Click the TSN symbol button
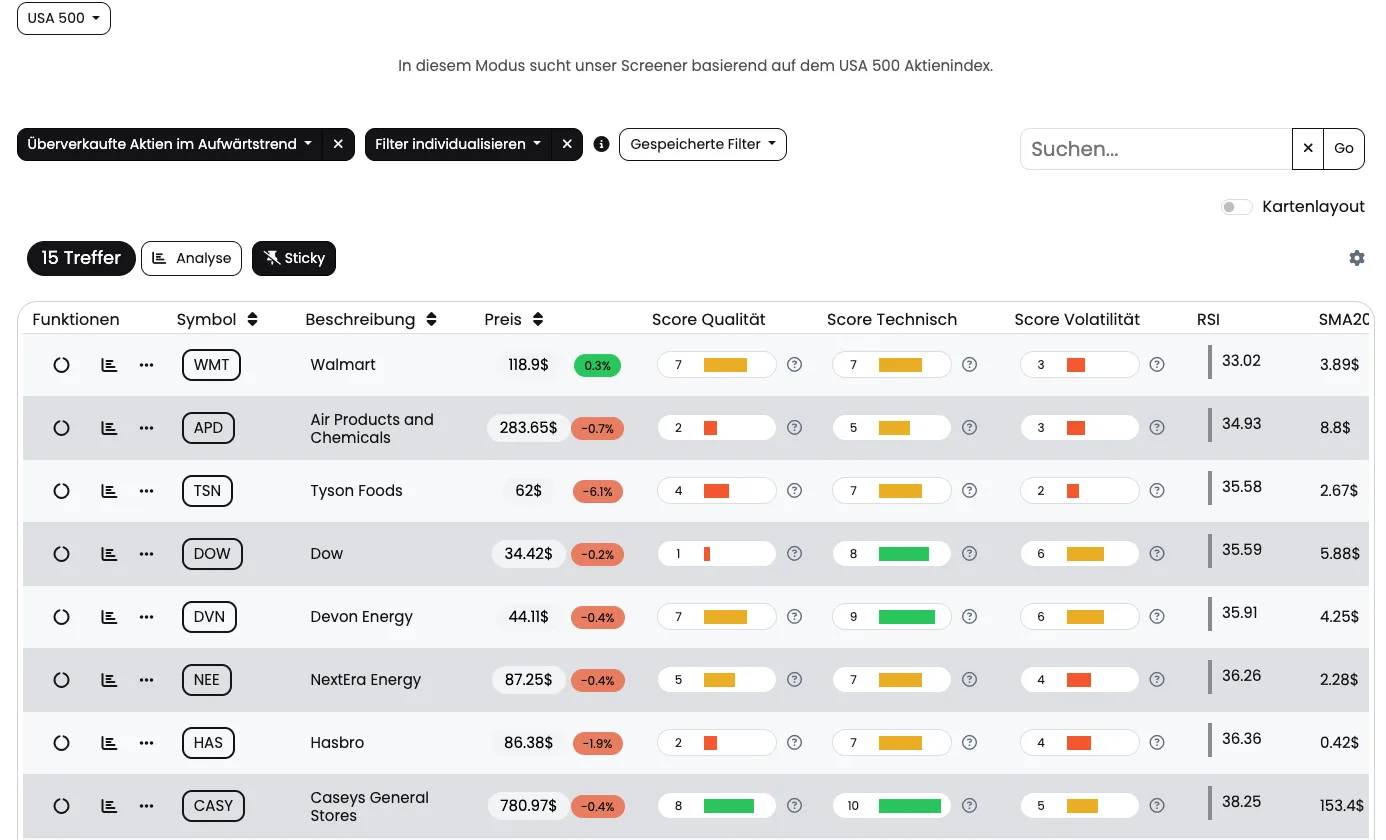The width and height of the screenshot is (1386, 840). 207,491
